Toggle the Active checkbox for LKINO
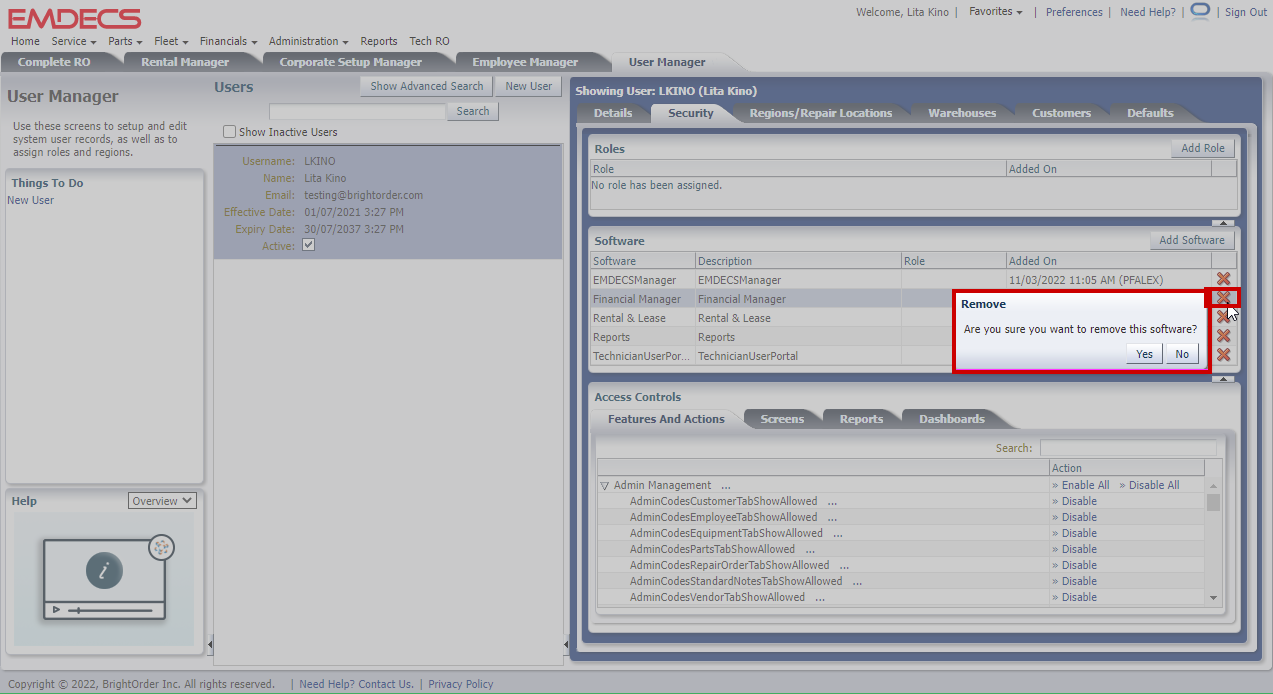This screenshot has height=694, width=1273. click(x=308, y=245)
